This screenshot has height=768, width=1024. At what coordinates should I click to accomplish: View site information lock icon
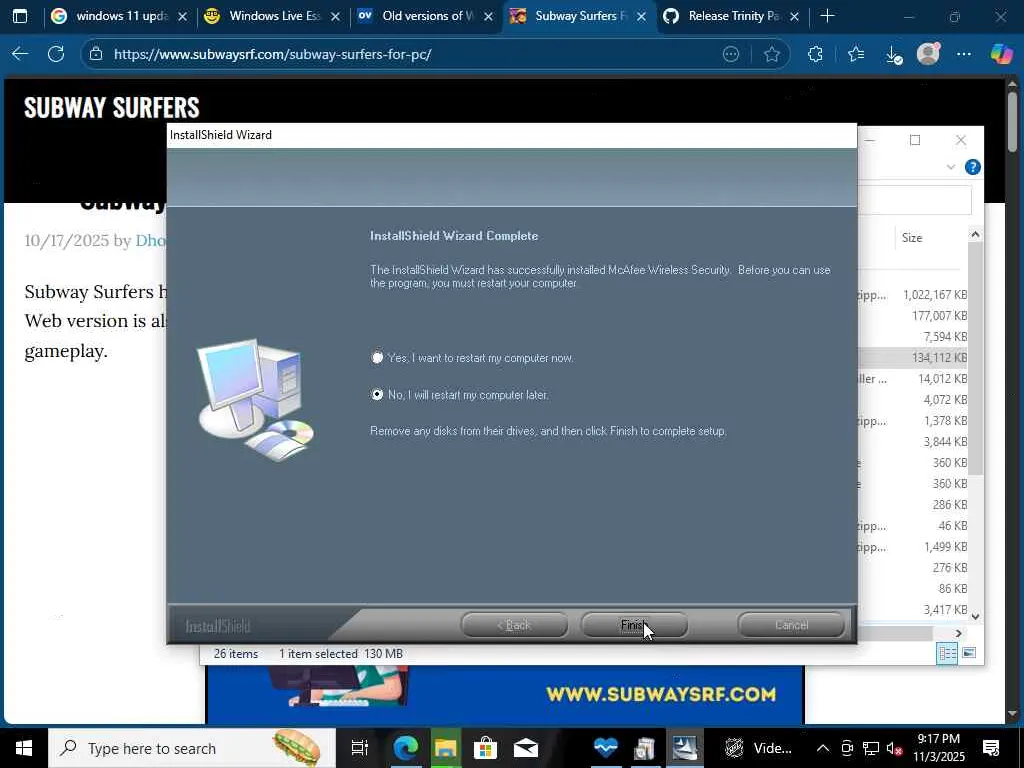pyautogui.click(x=96, y=54)
